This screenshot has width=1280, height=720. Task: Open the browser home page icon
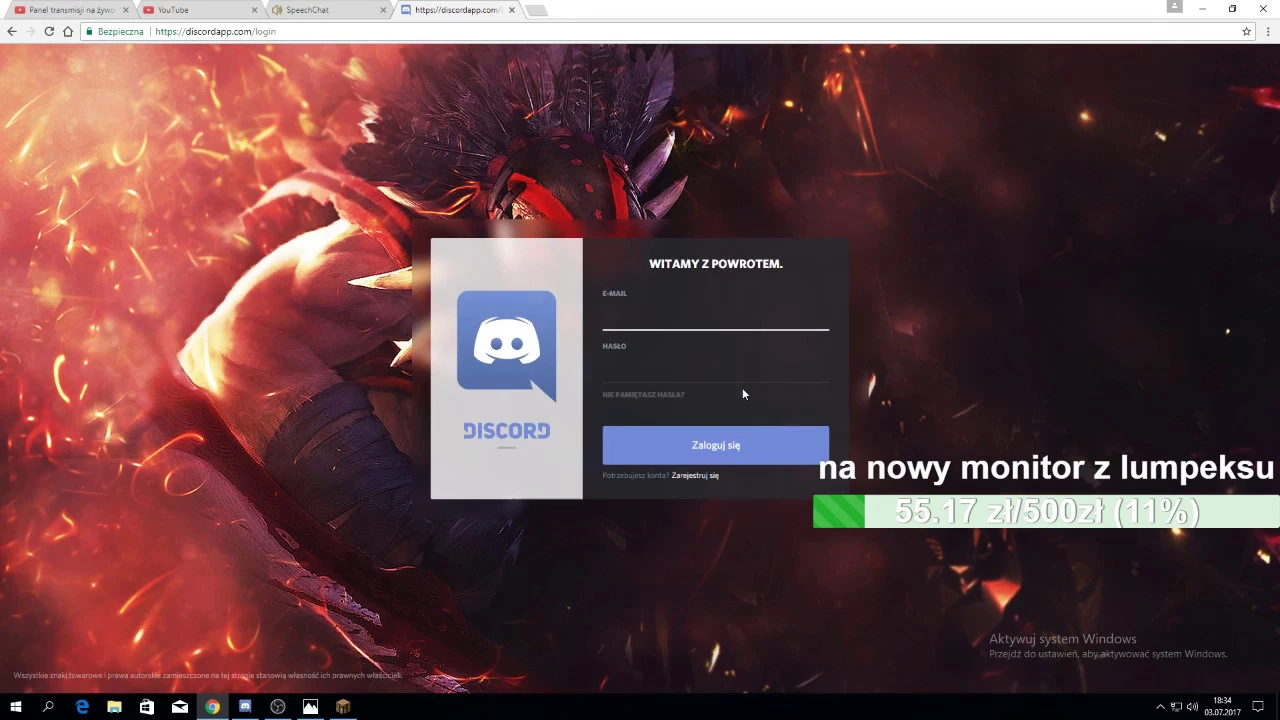click(x=68, y=31)
